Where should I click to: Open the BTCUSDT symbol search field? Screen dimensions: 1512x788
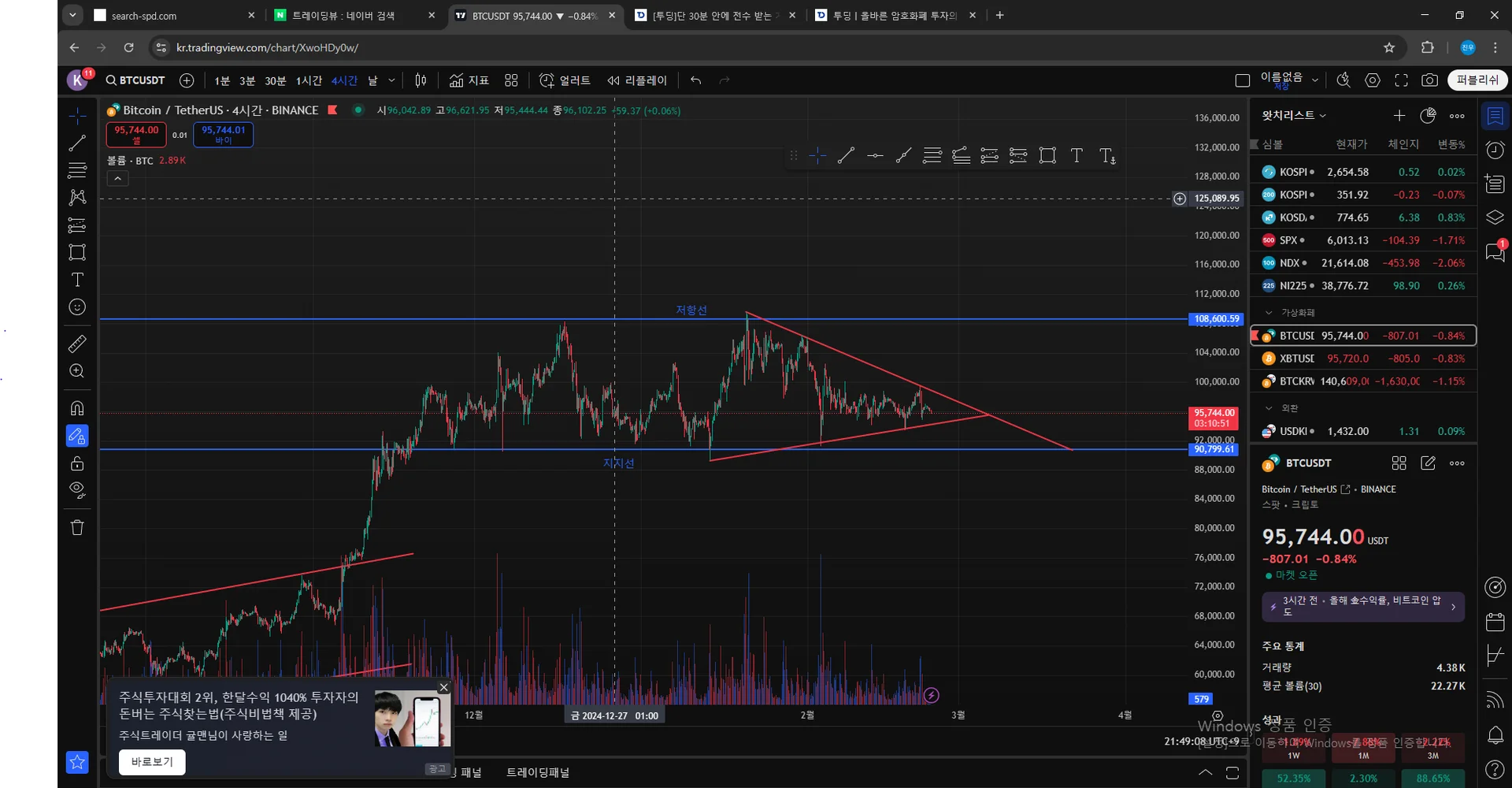pos(135,80)
